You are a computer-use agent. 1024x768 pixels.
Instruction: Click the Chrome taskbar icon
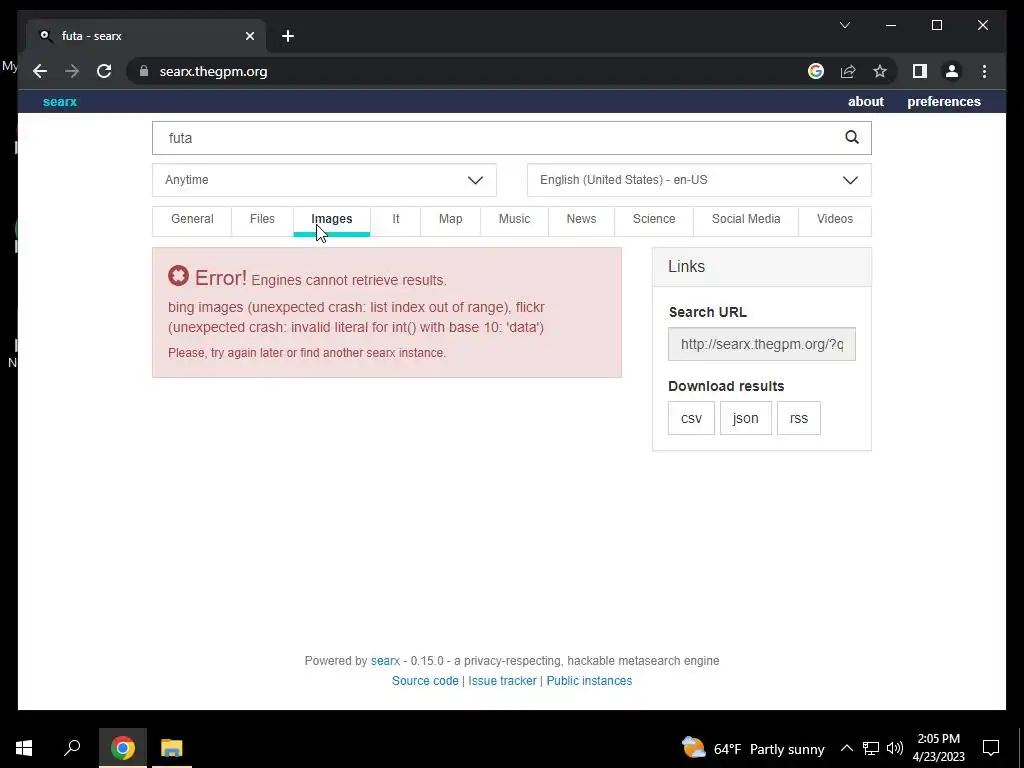123,748
